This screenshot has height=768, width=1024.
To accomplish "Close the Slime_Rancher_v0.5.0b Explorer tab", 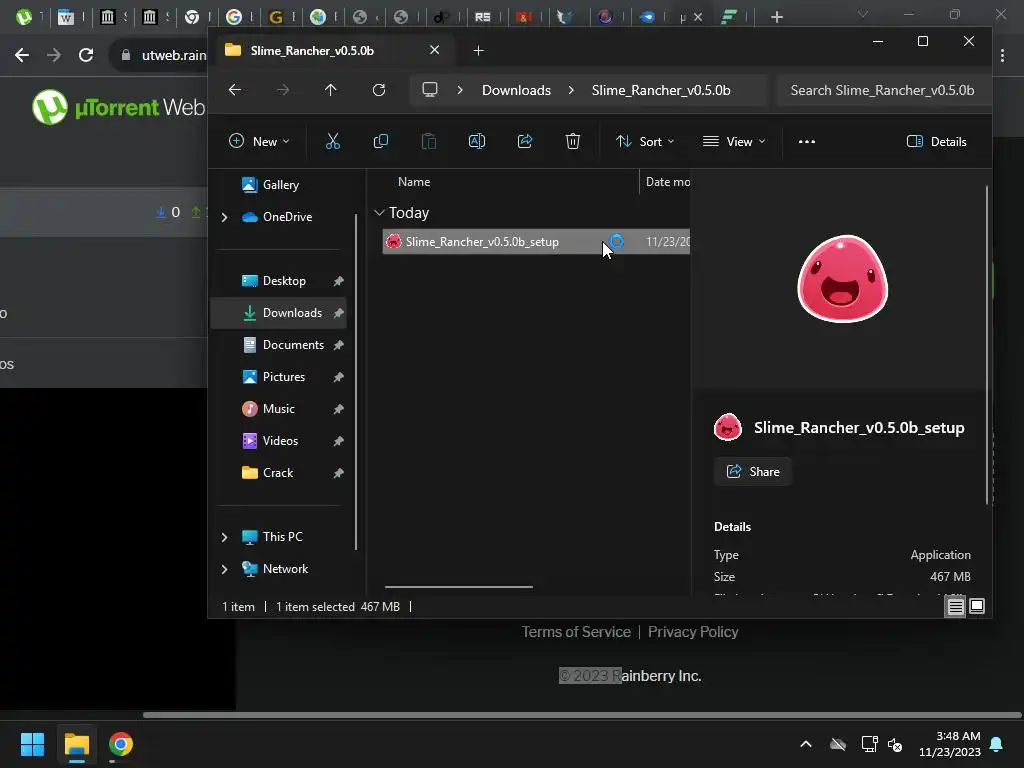I will [x=434, y=50].
